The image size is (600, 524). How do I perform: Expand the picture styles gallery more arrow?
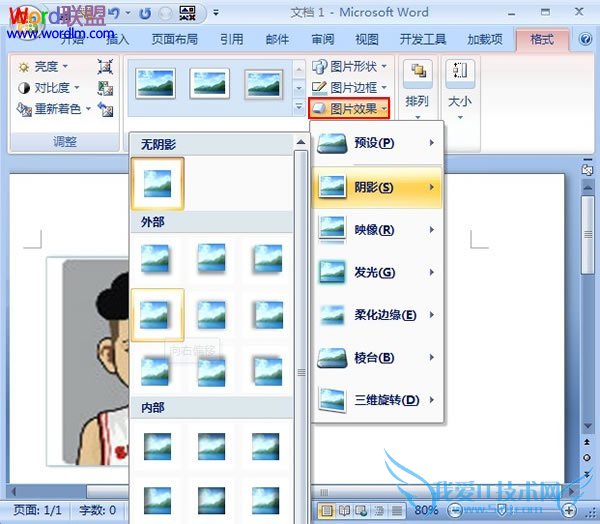coord(299,108)
